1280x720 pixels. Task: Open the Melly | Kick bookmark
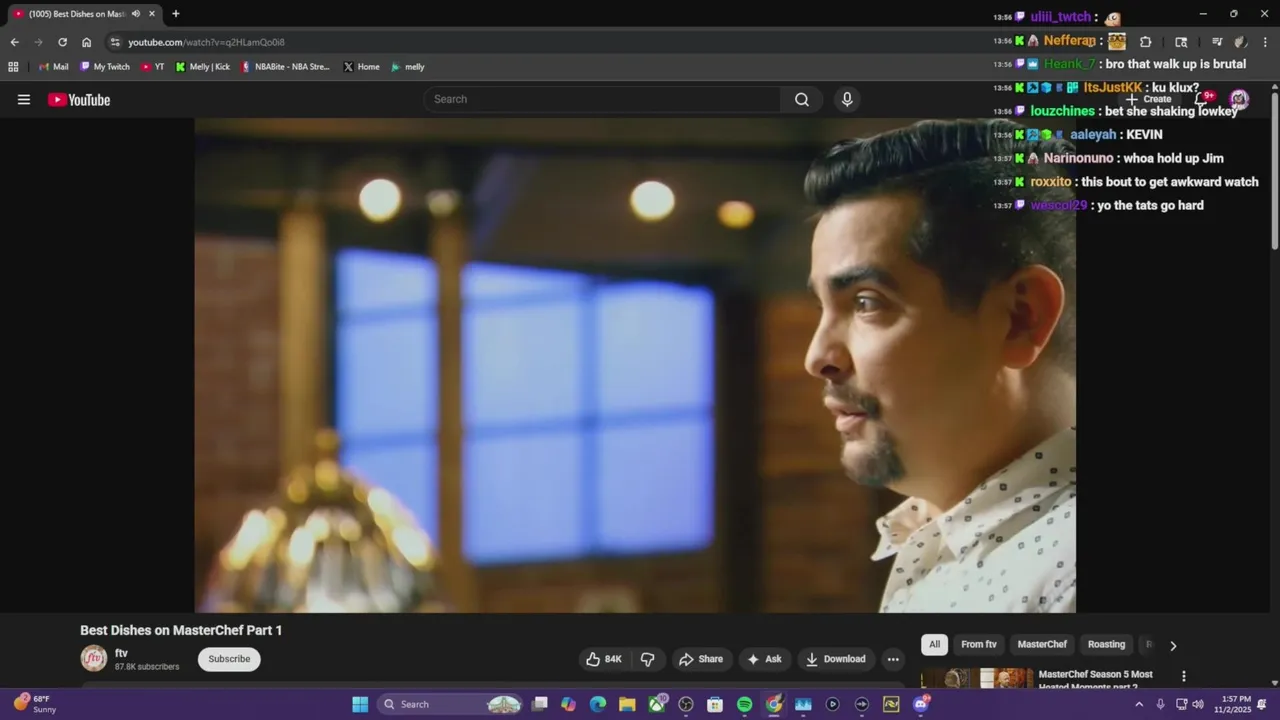tap(202, 67)
